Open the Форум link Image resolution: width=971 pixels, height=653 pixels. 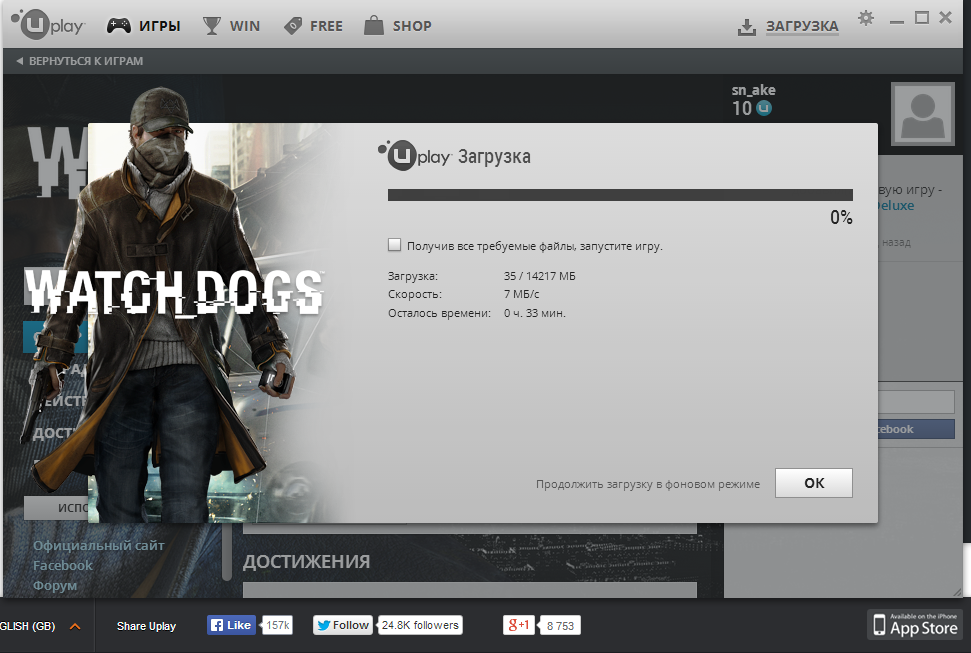pos(55,585)
